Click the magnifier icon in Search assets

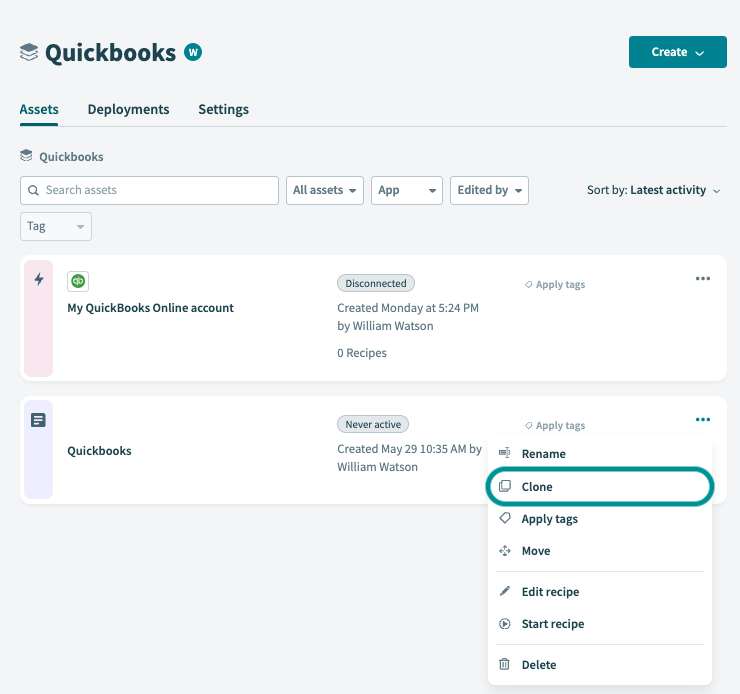(33, 190)
